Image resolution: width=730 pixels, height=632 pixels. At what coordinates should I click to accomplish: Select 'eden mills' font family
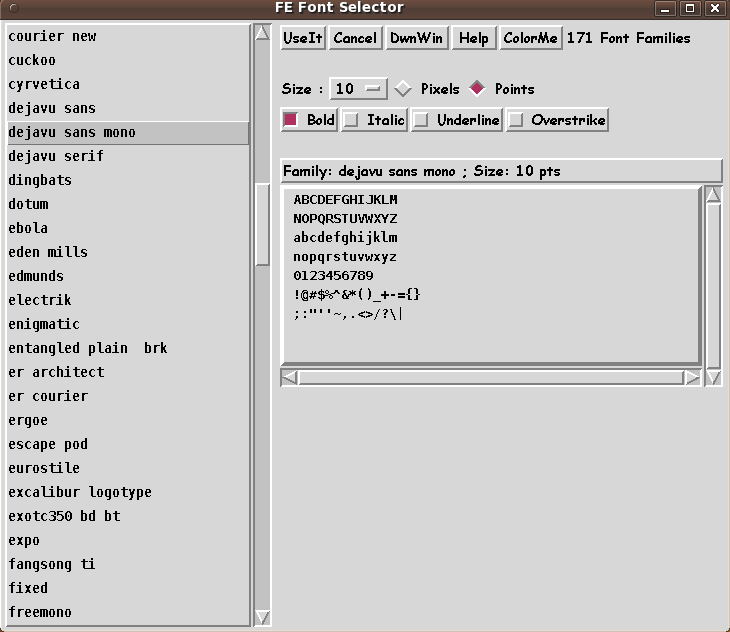click(x=128, y=252)
